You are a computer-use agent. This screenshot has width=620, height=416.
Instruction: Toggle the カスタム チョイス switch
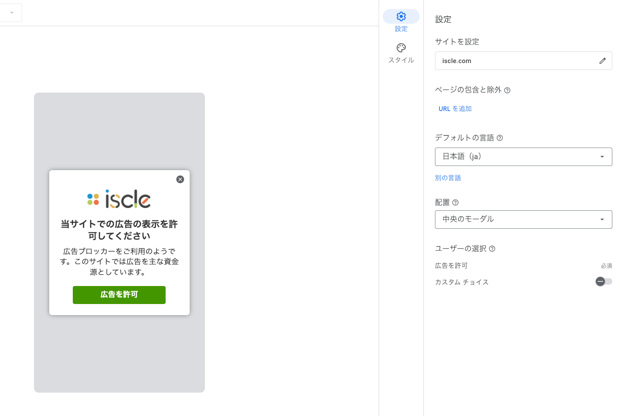point(603,282)
